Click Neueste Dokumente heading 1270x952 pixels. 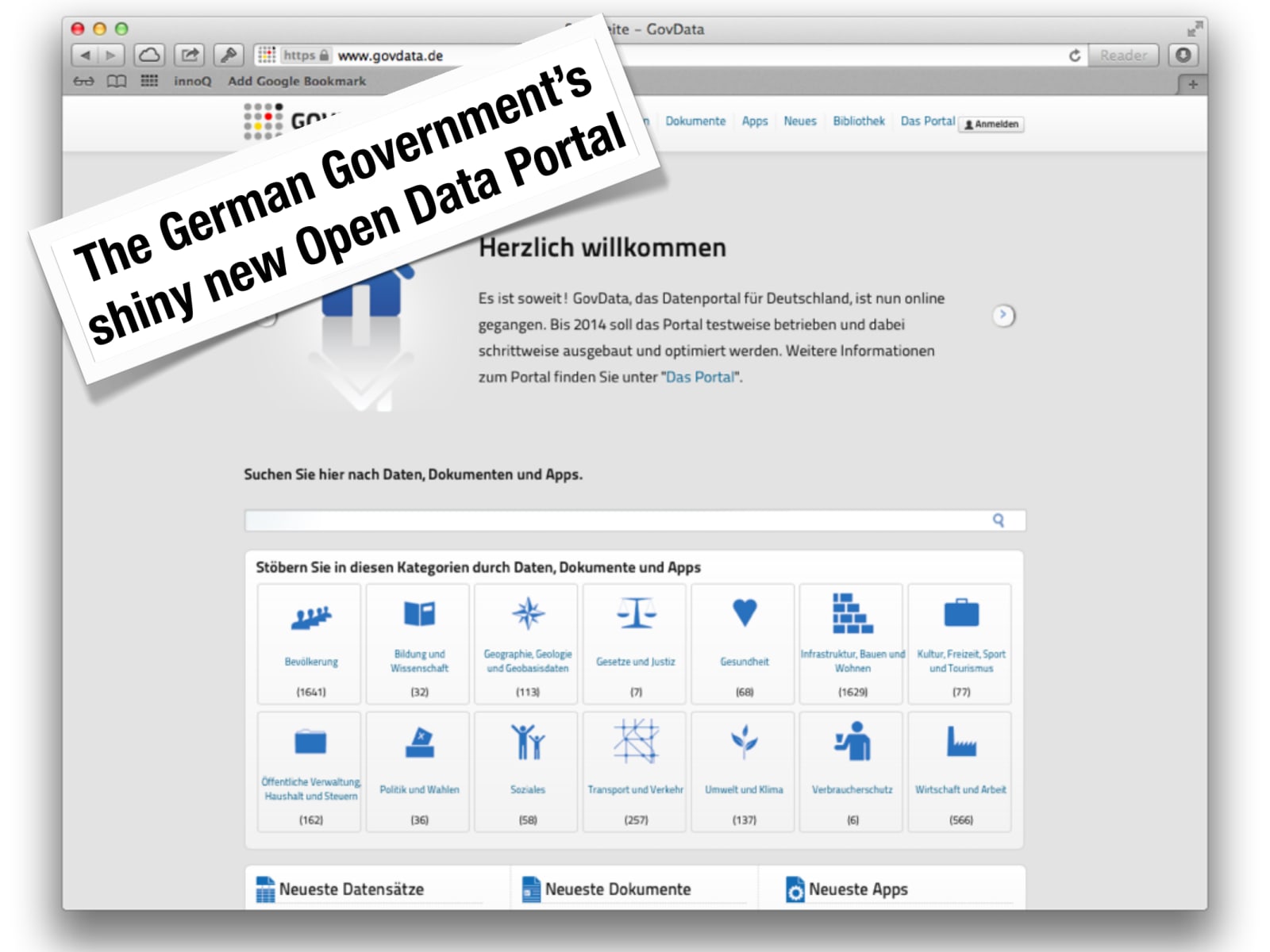pos(618,889)
